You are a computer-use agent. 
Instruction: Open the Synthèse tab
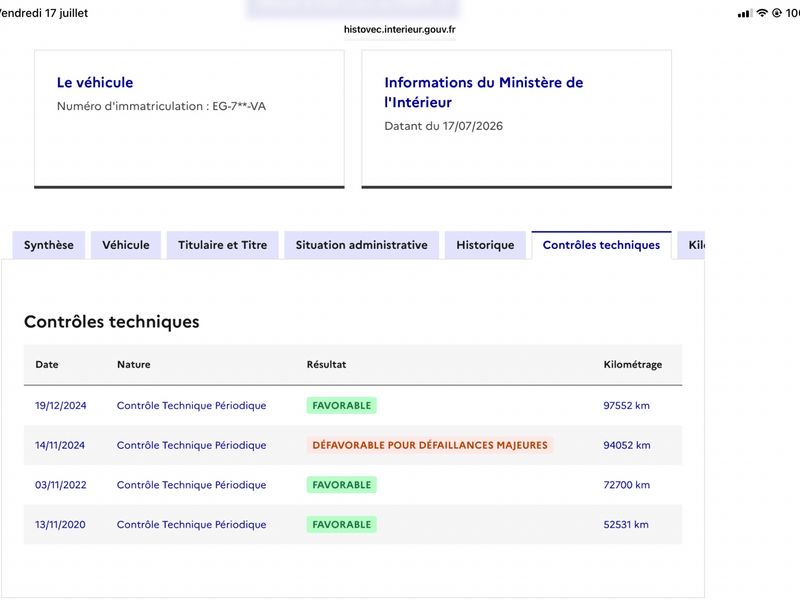48,245
